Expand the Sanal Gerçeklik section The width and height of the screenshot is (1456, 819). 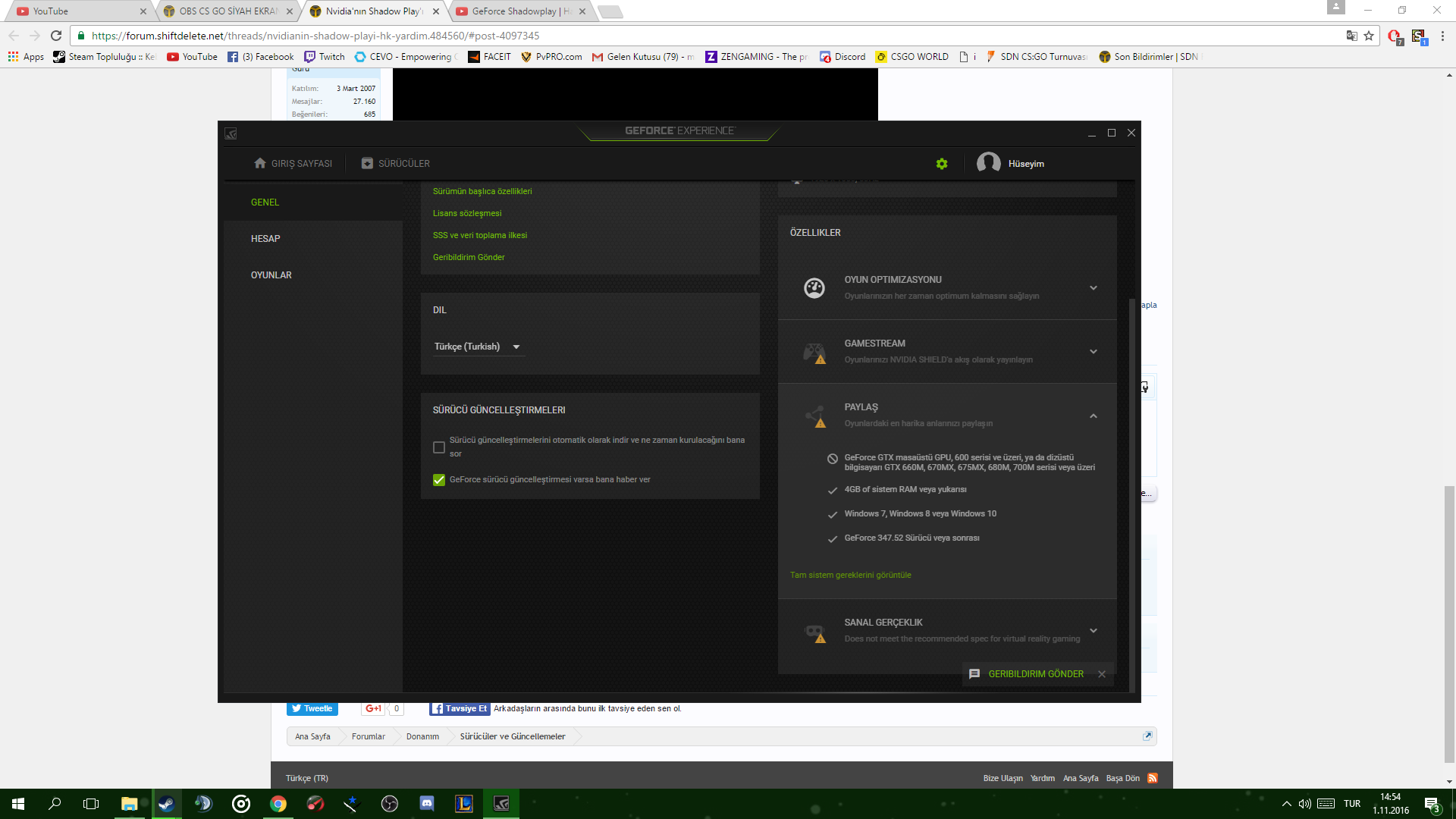click(x=1094, y=630)
